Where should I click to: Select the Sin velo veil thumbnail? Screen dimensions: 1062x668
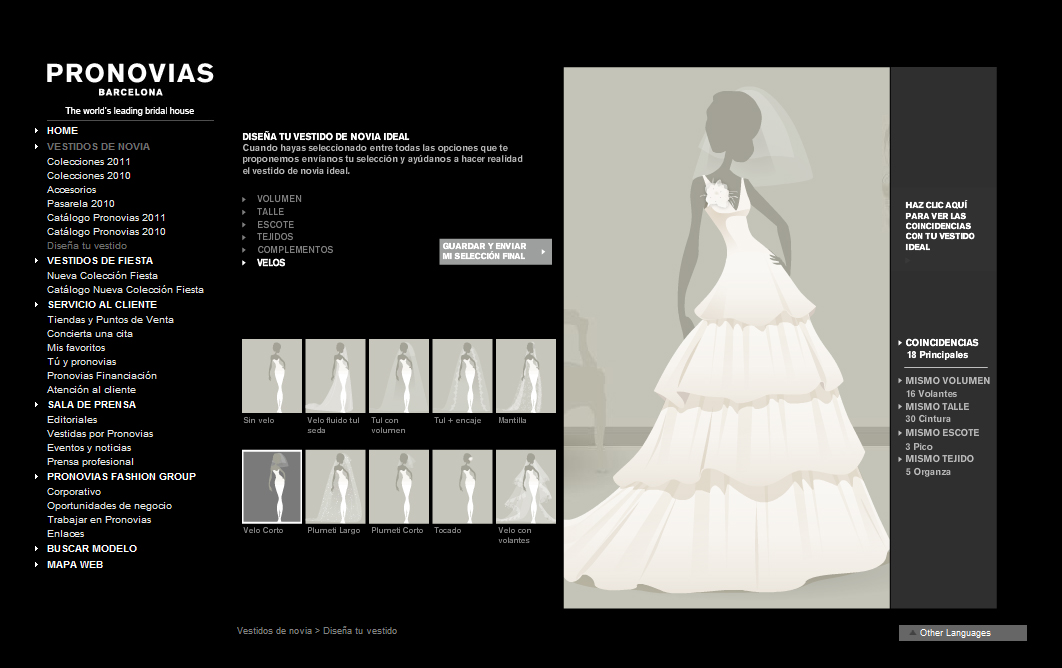[x=272, y=376]
